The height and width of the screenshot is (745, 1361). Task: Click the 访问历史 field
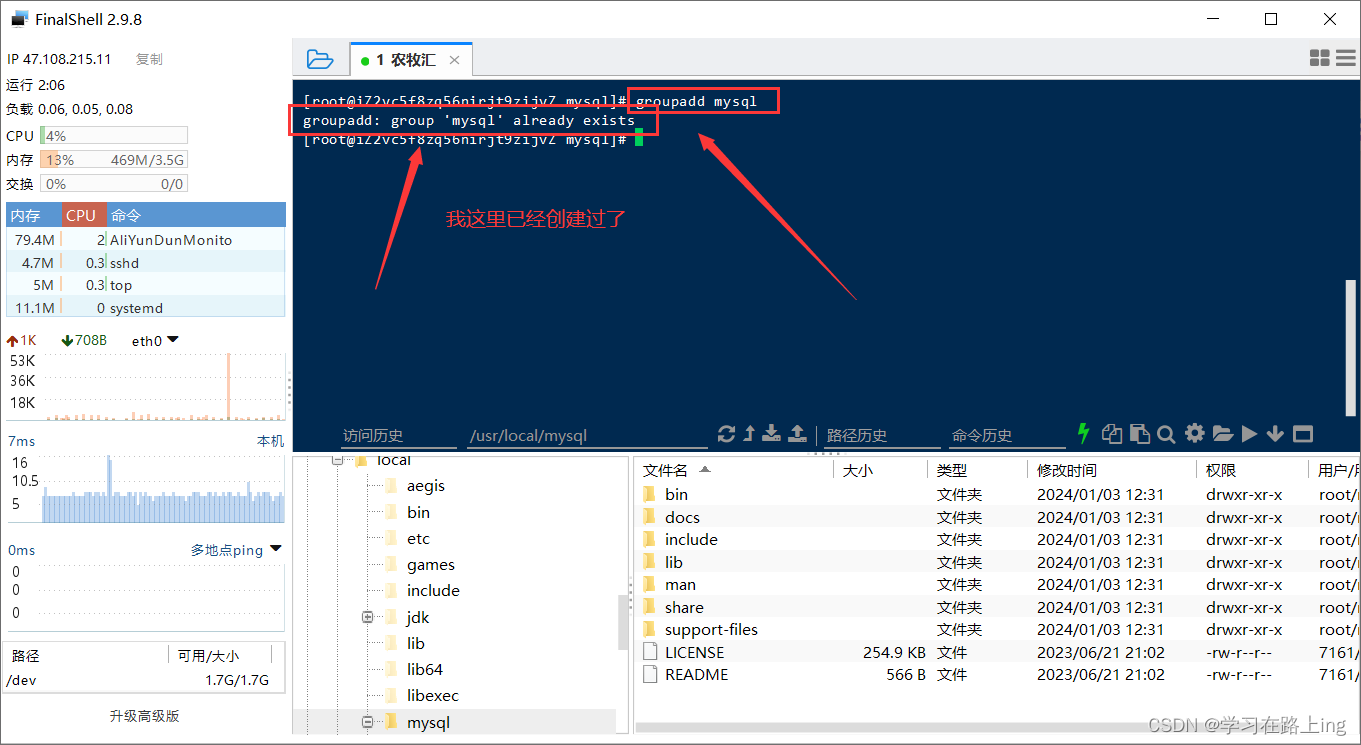397,435
